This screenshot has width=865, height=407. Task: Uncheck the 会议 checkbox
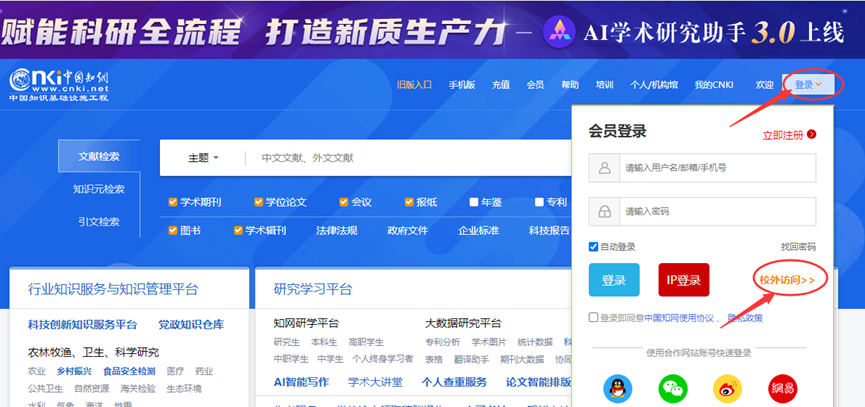pos(344,202)
